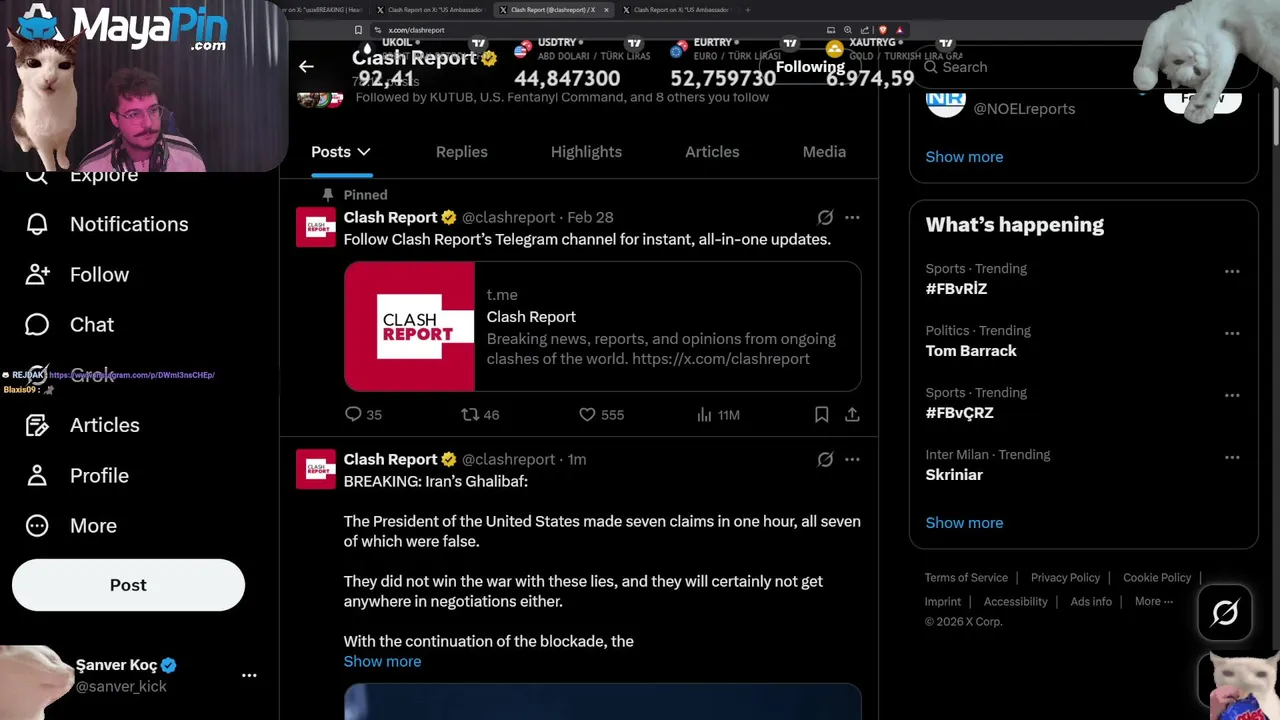Open the Articles icon in the sidebar
This screenshot has width=1280, height=720.
tap(37, 425)
